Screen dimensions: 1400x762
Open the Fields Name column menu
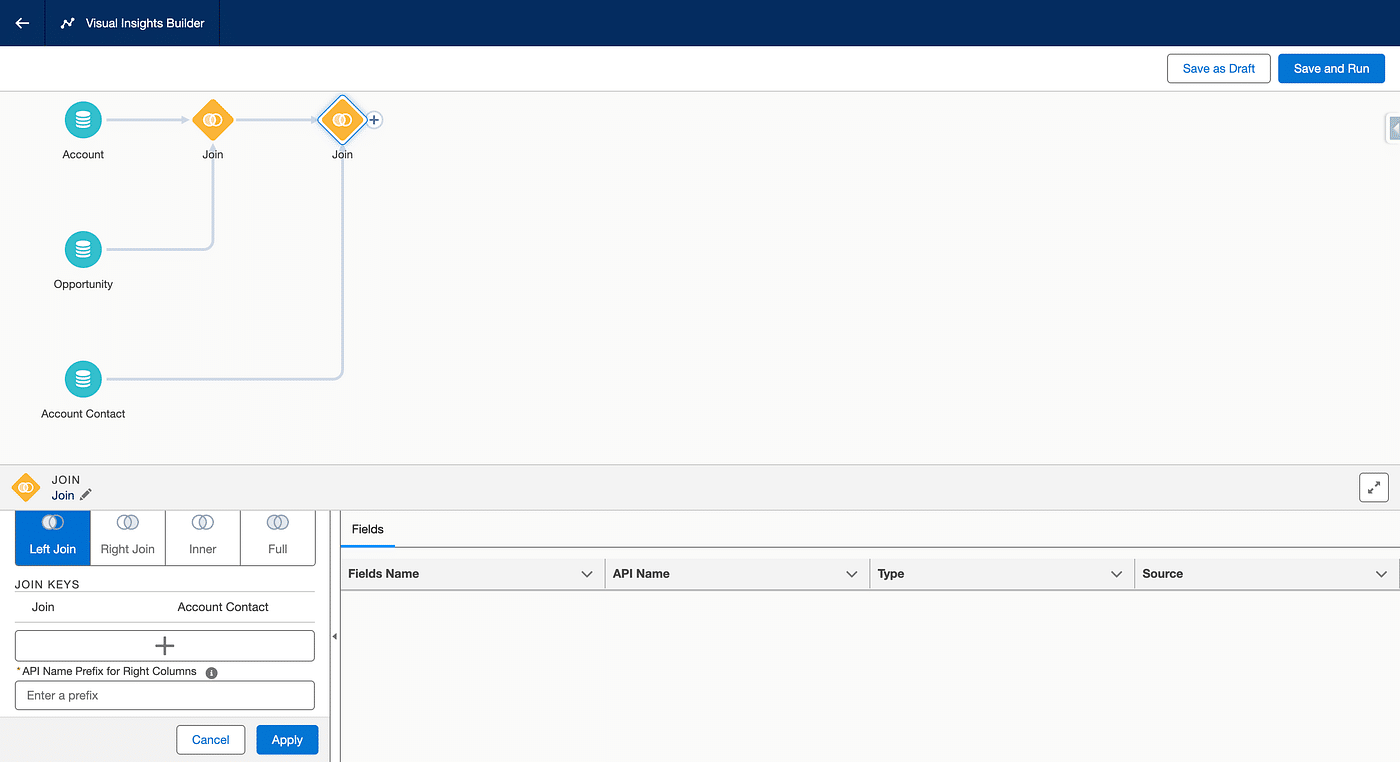(587, 574)
